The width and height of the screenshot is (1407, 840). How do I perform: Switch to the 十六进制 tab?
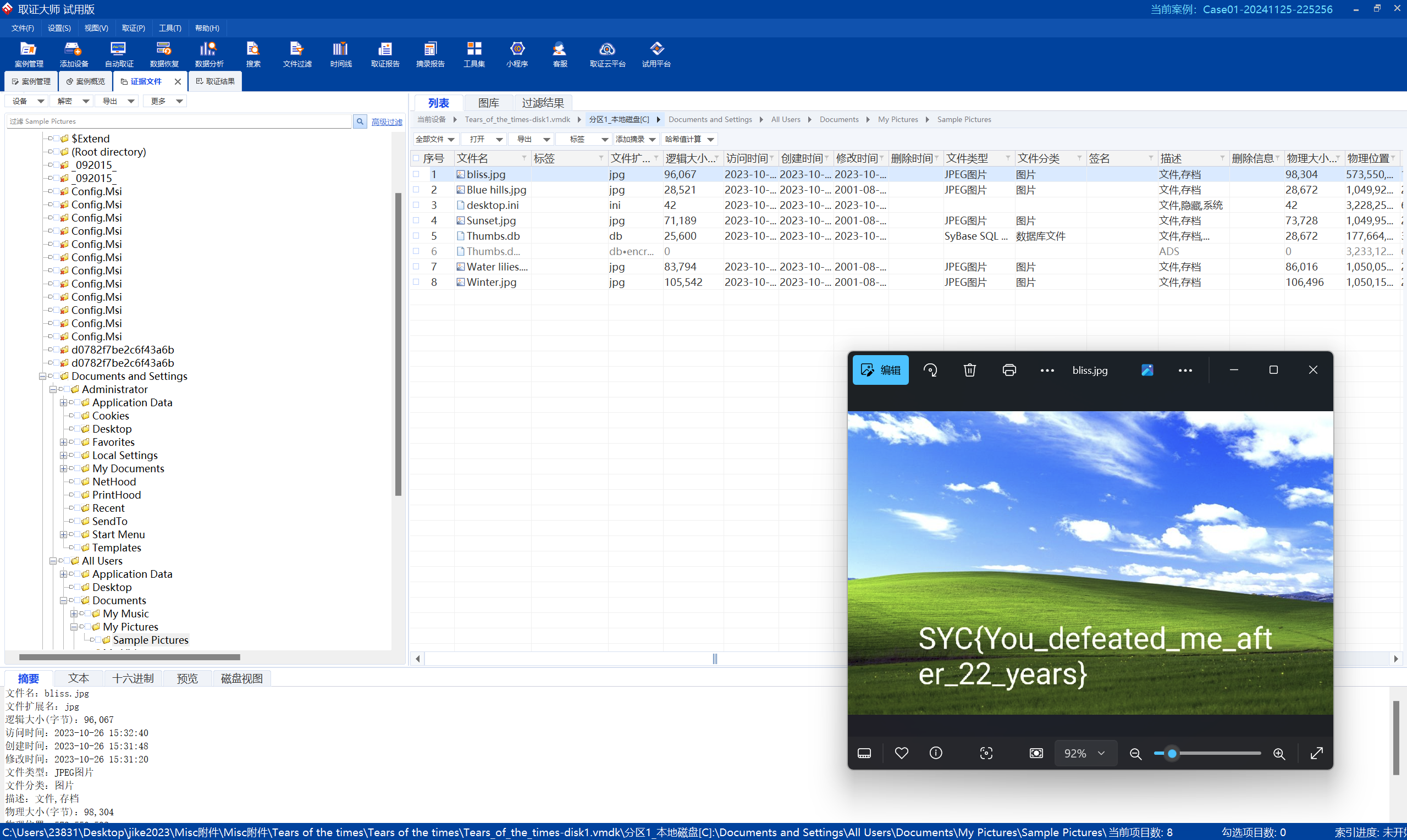(x=133, y=678)
